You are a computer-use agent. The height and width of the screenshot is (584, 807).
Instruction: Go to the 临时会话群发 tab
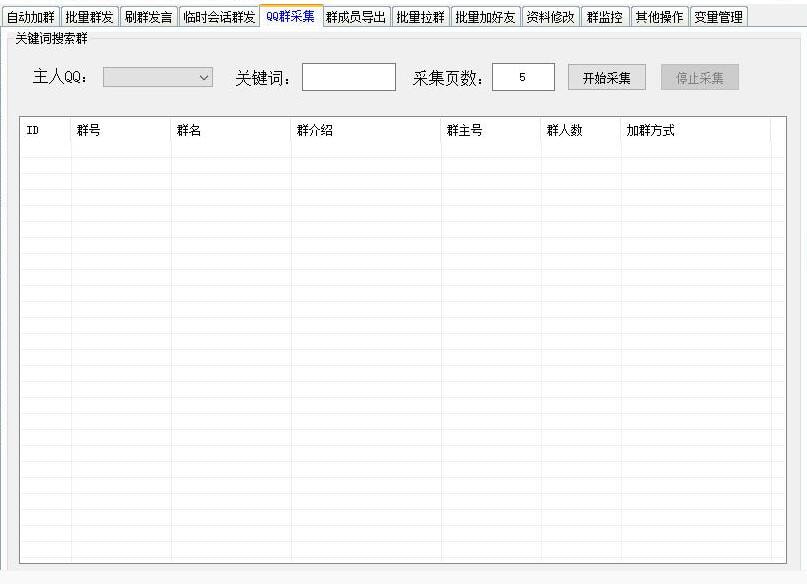[x=219, y=17]
